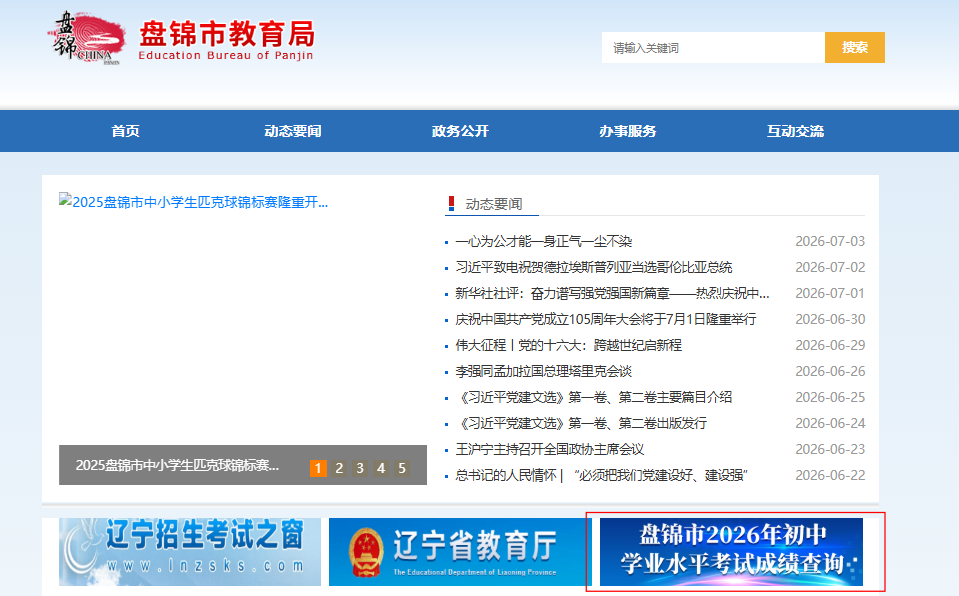Open news 一心为公才能一身正气一尘不染
This screenshot has height=596, width=959.
544,242
